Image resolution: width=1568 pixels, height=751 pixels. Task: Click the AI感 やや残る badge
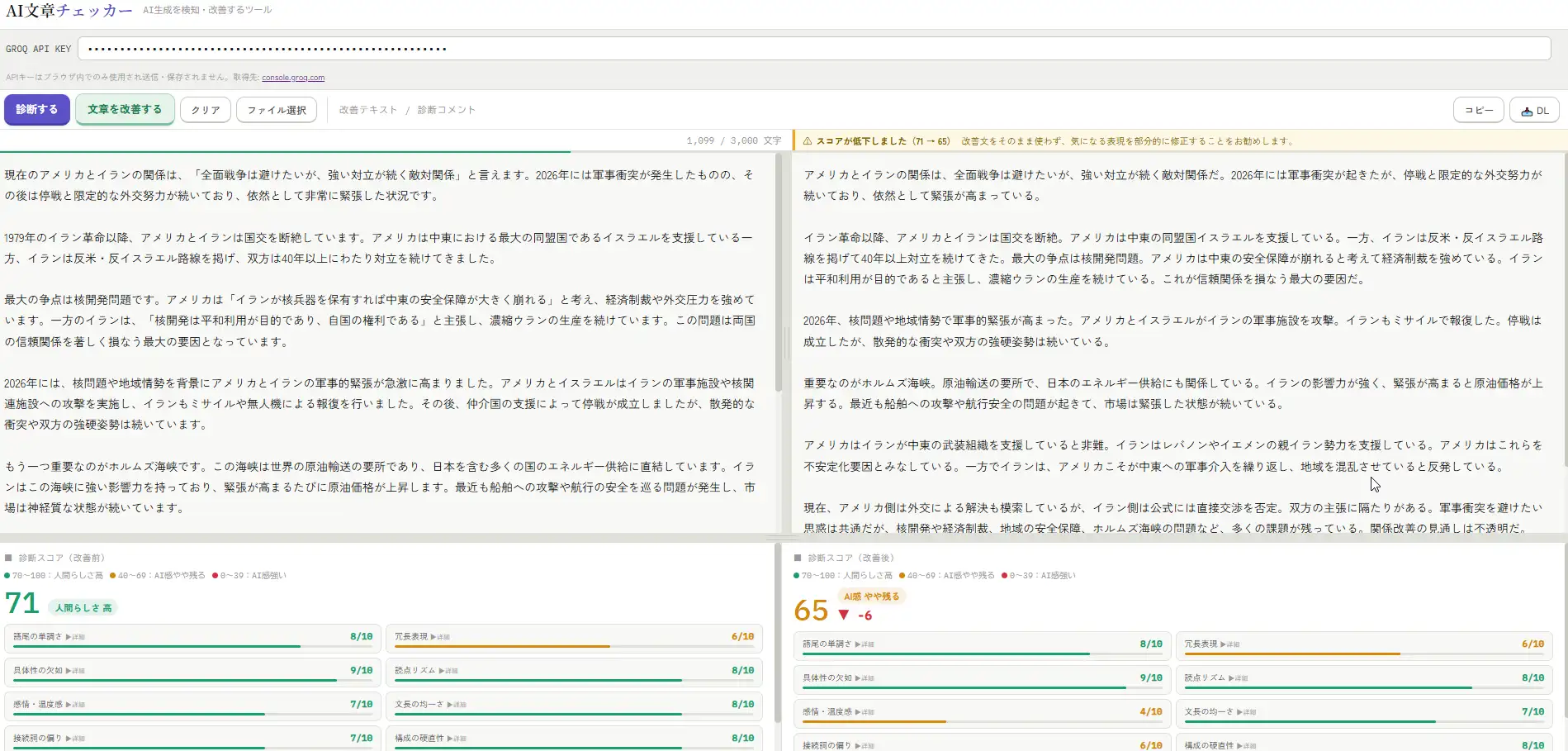point(871,597)
